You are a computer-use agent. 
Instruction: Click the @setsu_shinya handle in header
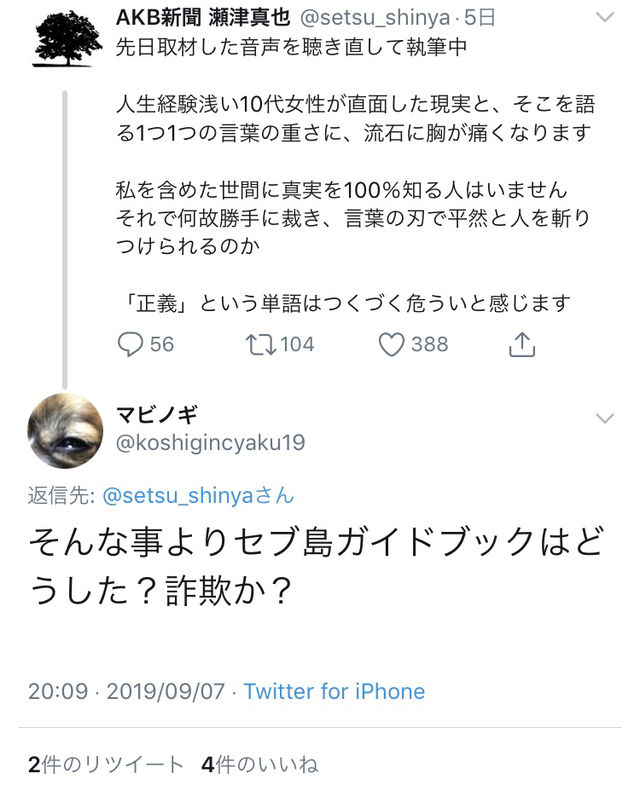tap(375, 18)
